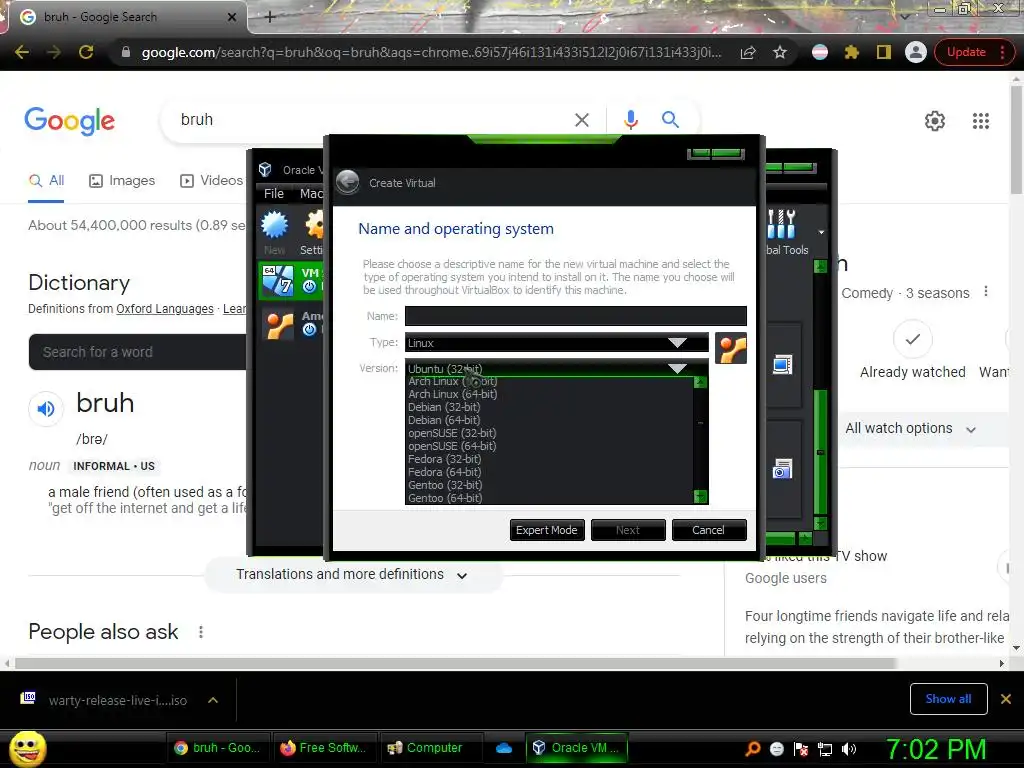Screen dimensions: 1024x768
Task: Open Chrome profile avatar
Action: (x=916, y=52)
